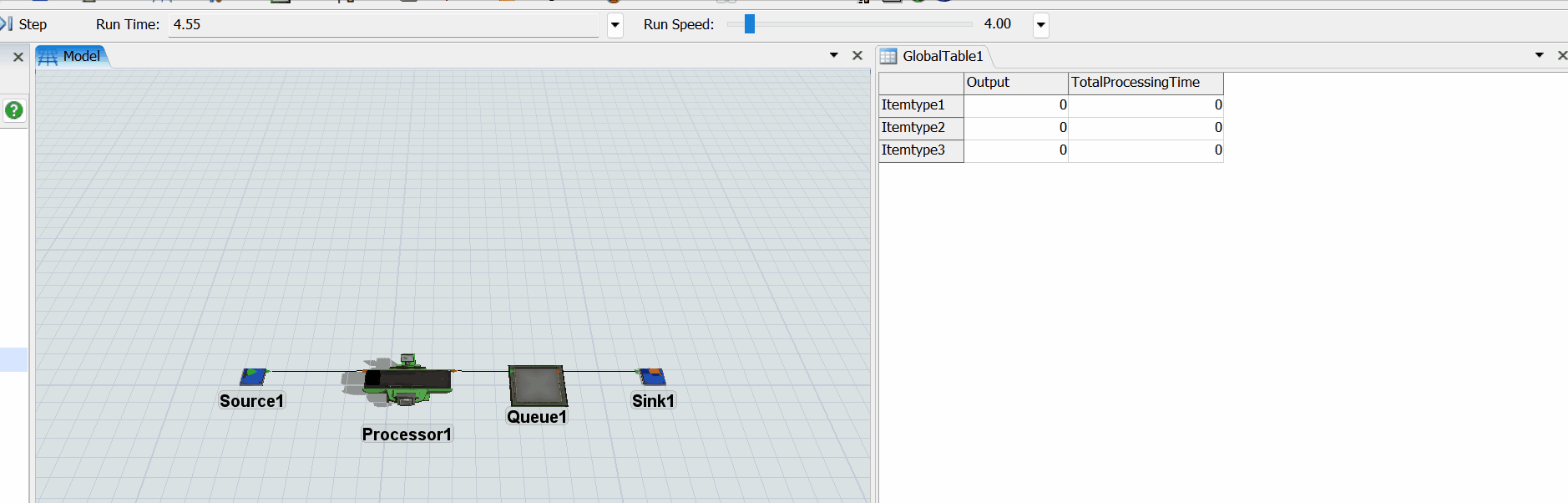Image resolution: width=1568 pixels, height=503 pixels.
Task: Select the Itemtype1 row header
Action: point(922,105)
